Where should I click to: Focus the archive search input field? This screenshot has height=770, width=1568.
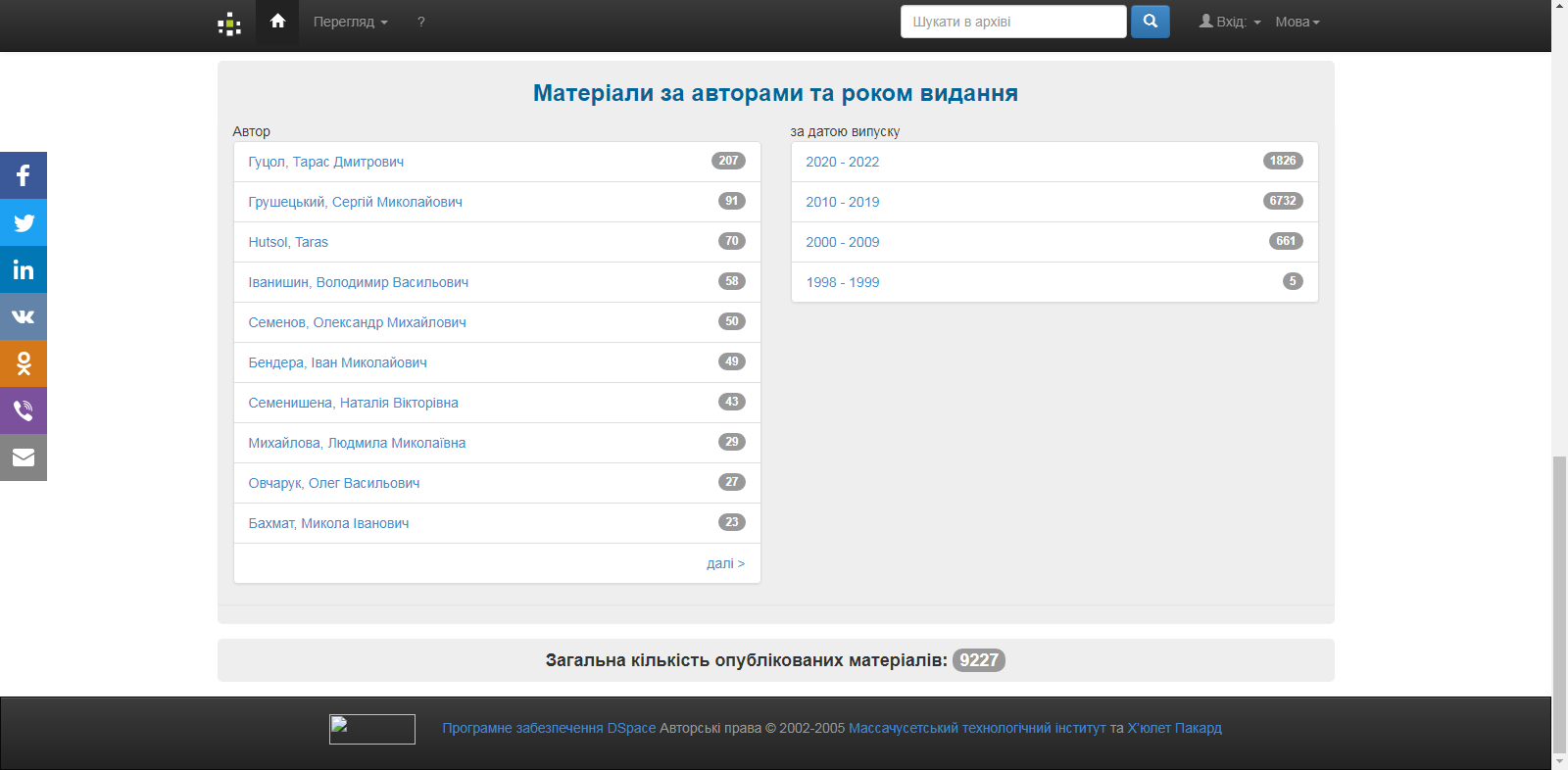[1012, 22]
